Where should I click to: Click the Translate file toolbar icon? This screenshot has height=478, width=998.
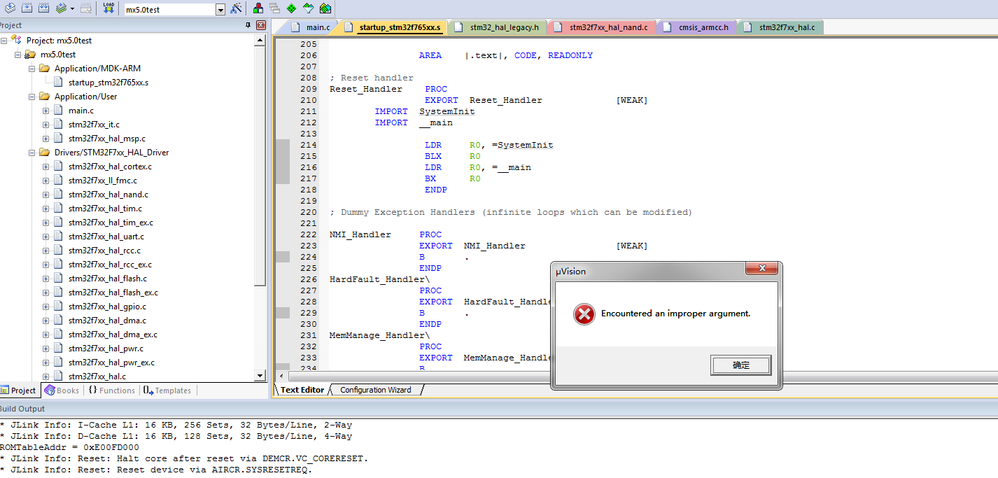(x=10, y=9)
